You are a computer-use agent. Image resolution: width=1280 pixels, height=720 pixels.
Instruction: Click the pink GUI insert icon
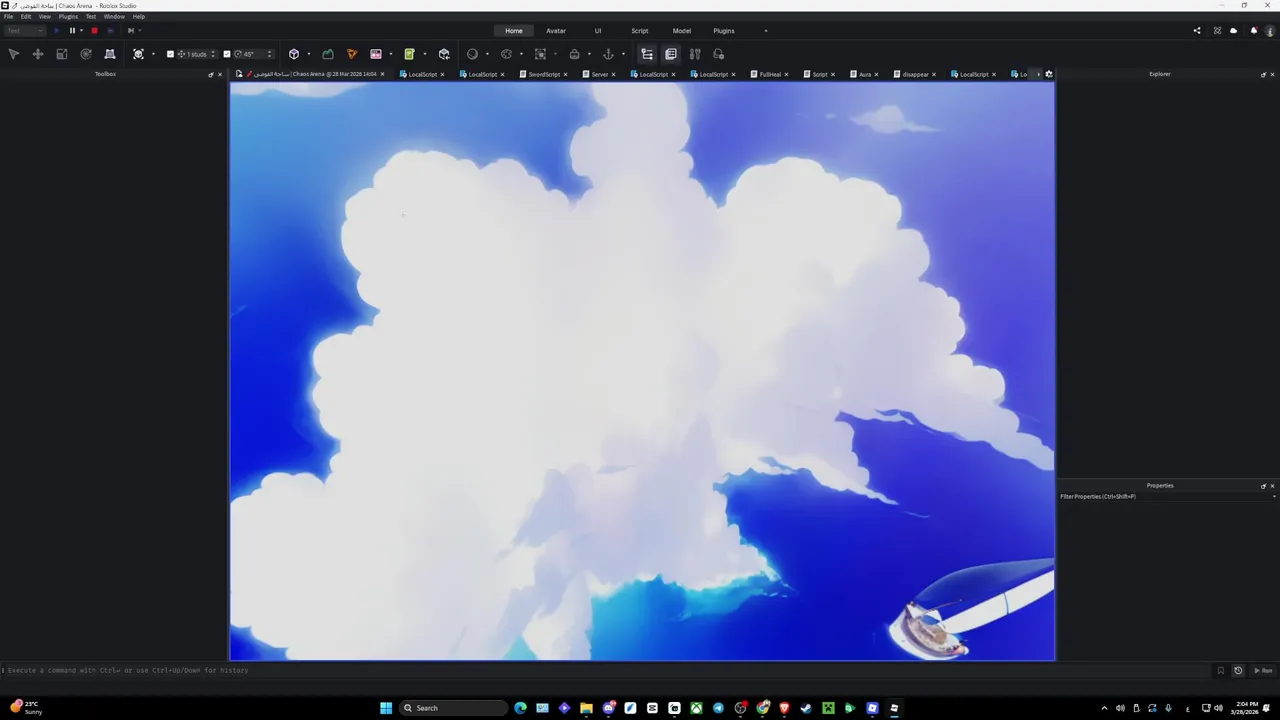(376, 54)
